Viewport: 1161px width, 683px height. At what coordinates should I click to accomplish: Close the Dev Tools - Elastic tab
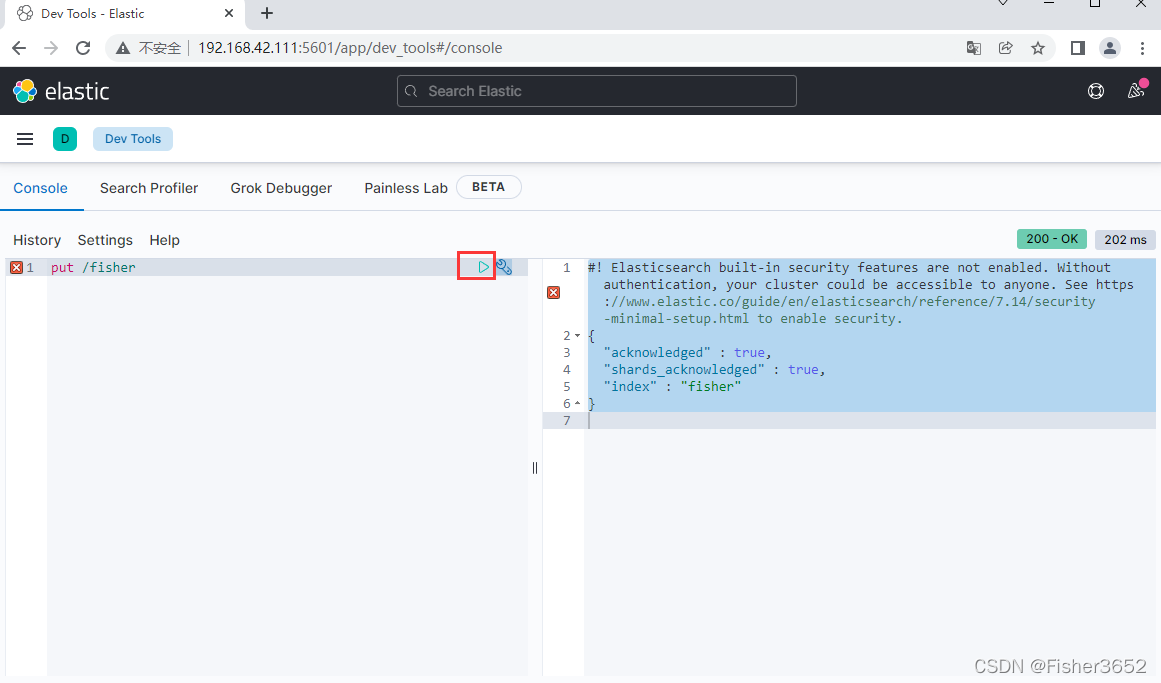[x=229, y=13]
